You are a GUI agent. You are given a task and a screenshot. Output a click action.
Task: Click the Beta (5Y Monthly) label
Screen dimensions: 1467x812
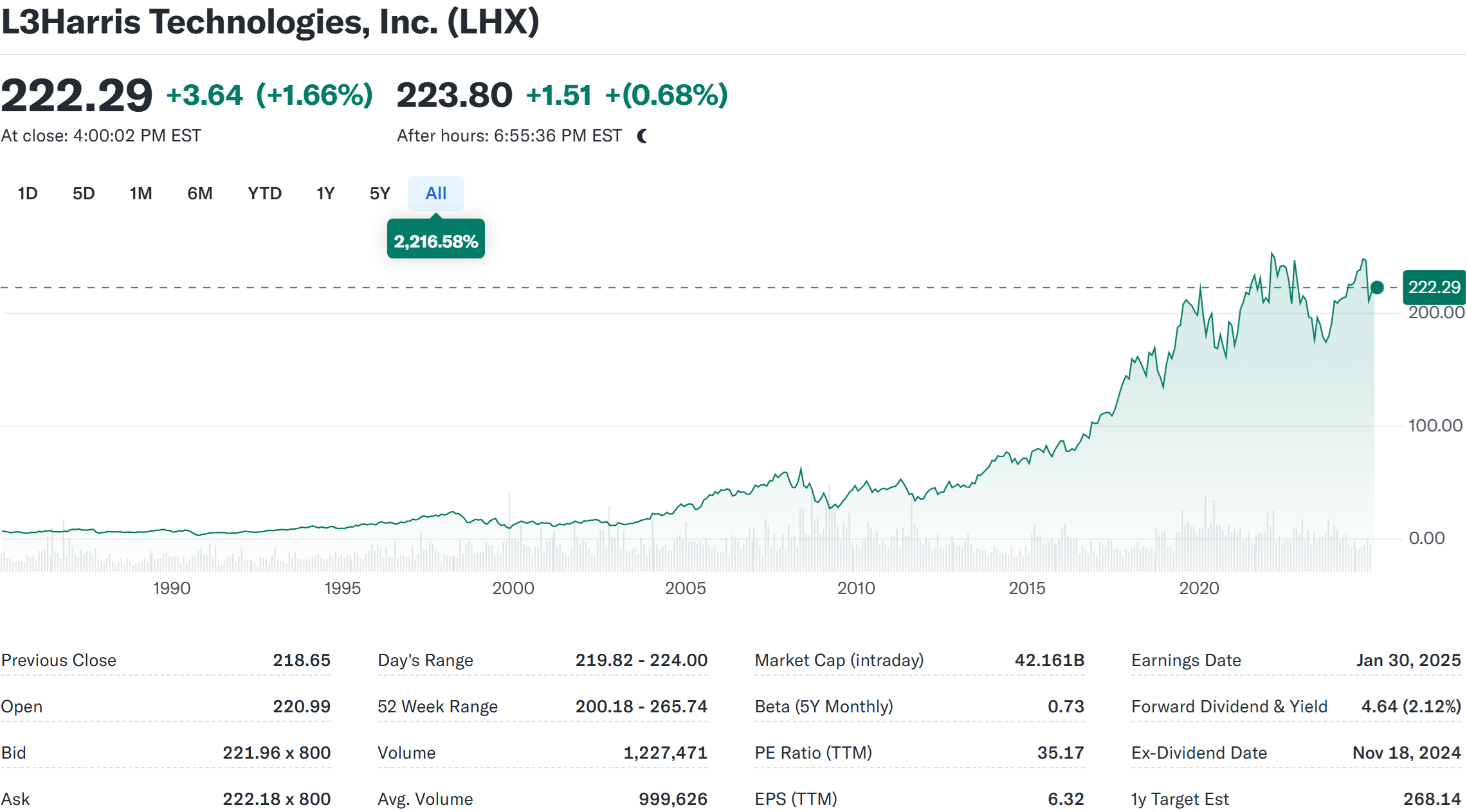tap(824, 707)
